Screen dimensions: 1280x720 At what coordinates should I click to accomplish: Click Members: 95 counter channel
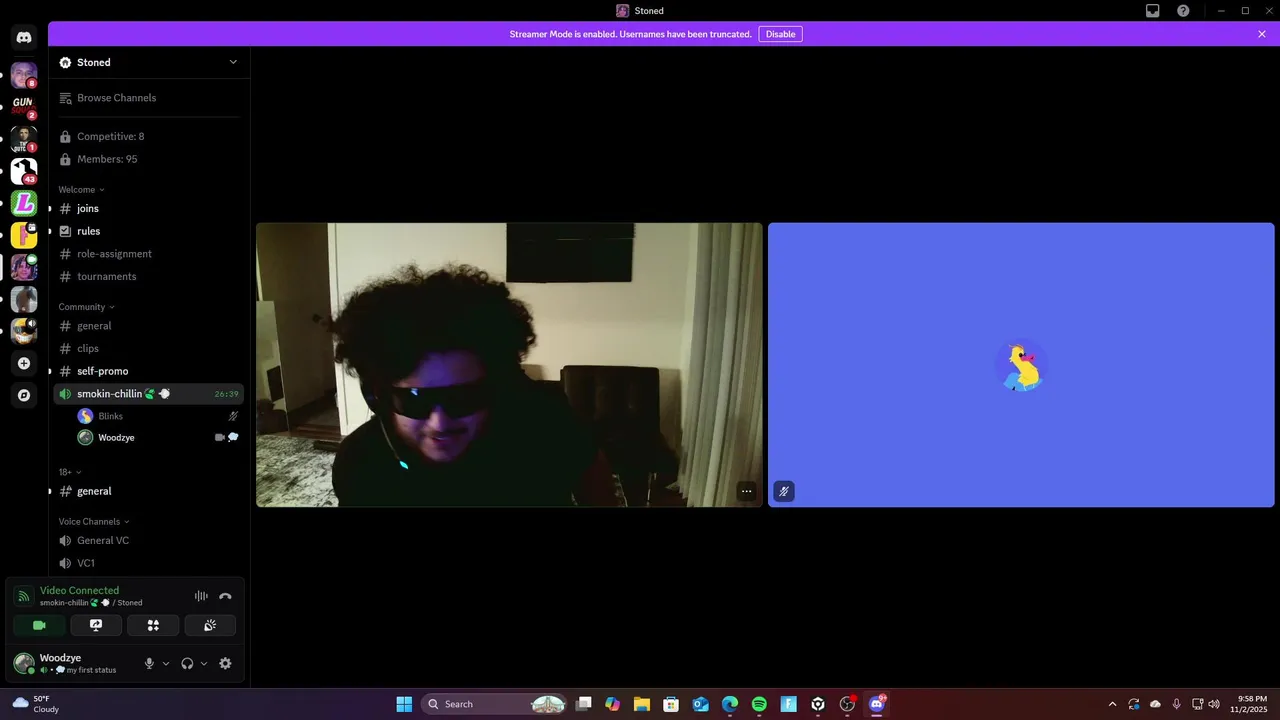pyautogui.click(x=148, y=159)
